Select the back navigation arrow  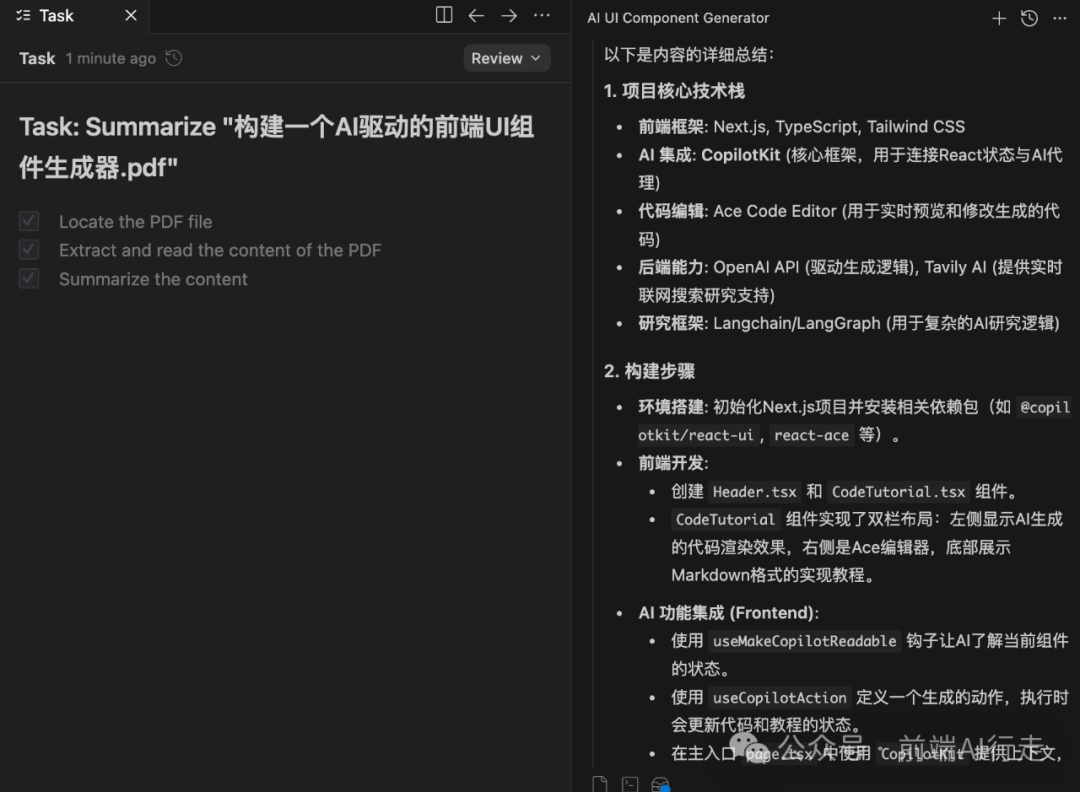pos(476,15)
